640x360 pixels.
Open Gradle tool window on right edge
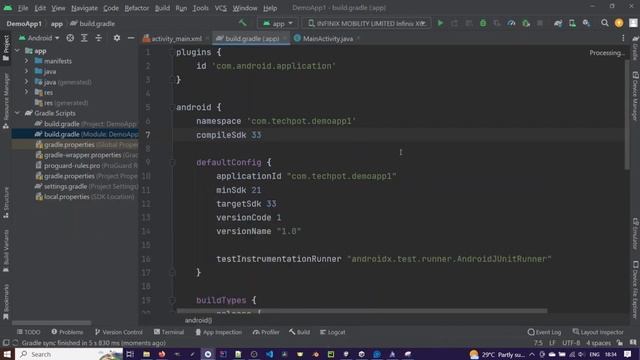635,48
